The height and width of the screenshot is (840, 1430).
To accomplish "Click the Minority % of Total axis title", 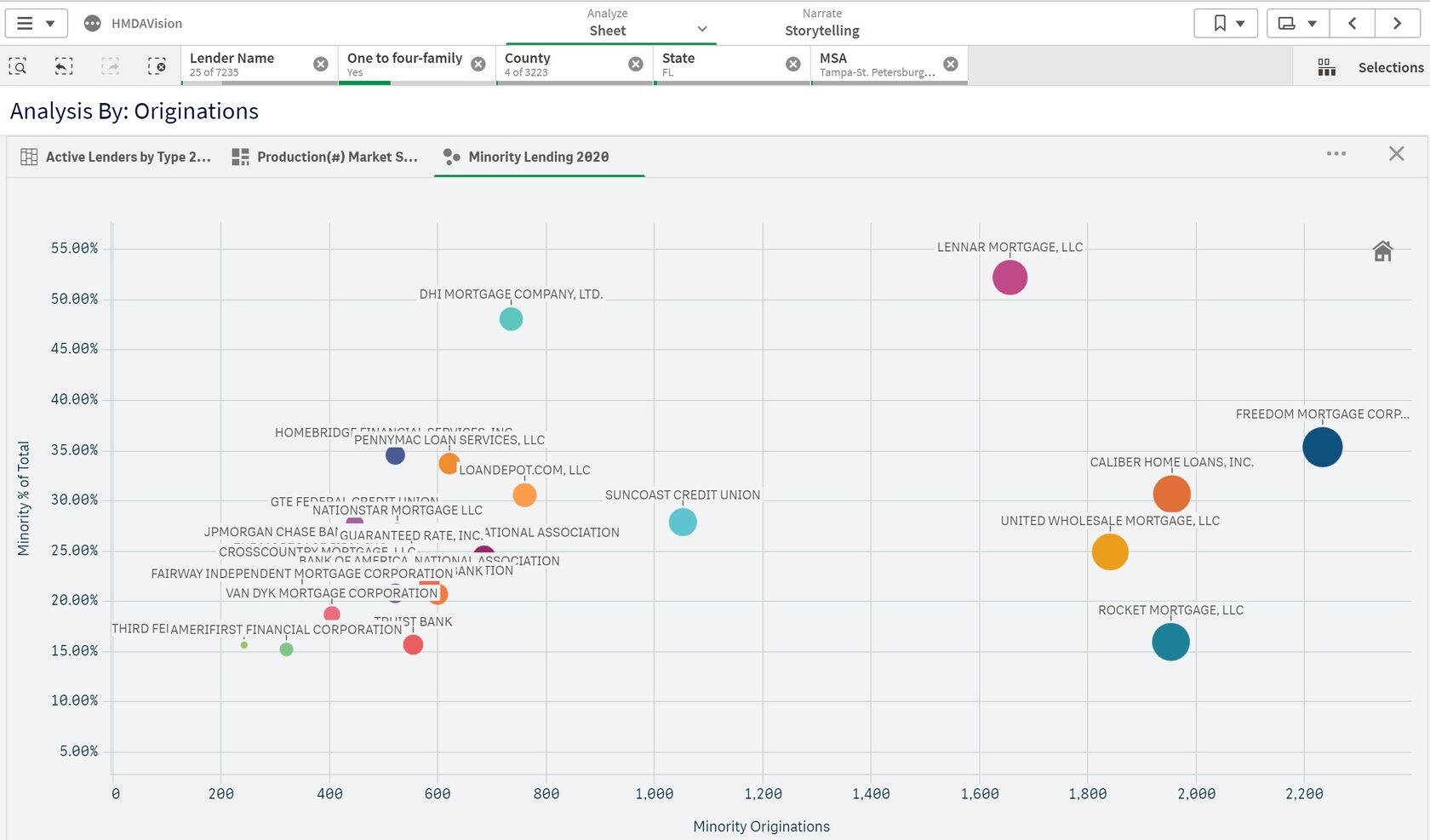I will coord(23,499).
